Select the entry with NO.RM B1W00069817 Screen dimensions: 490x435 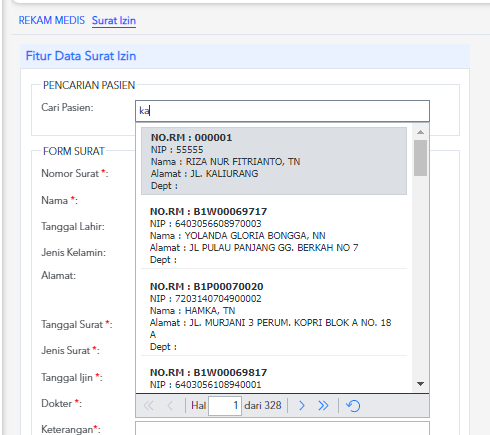pos(274,378)
